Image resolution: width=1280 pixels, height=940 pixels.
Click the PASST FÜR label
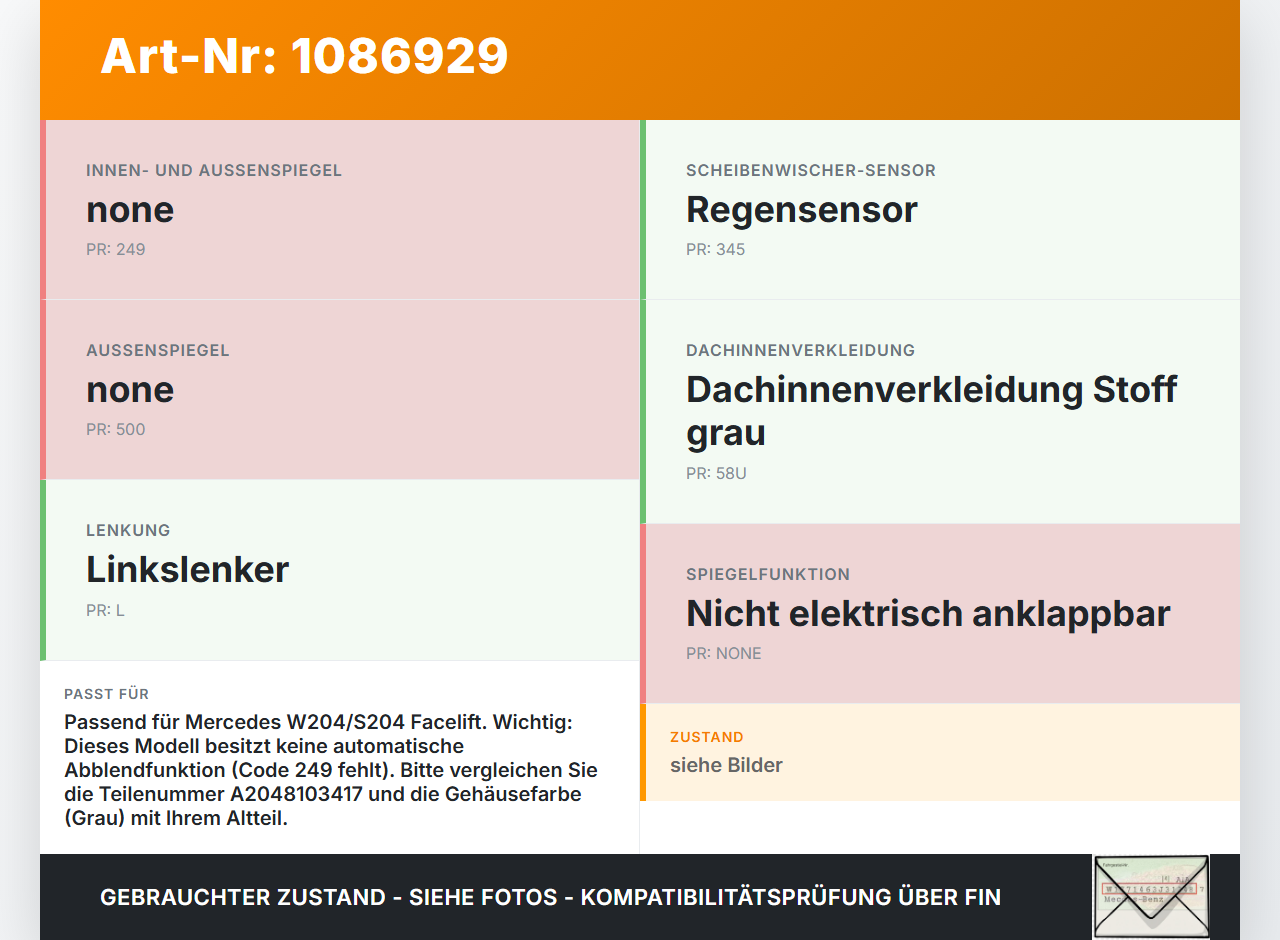[x=107, y=694]
